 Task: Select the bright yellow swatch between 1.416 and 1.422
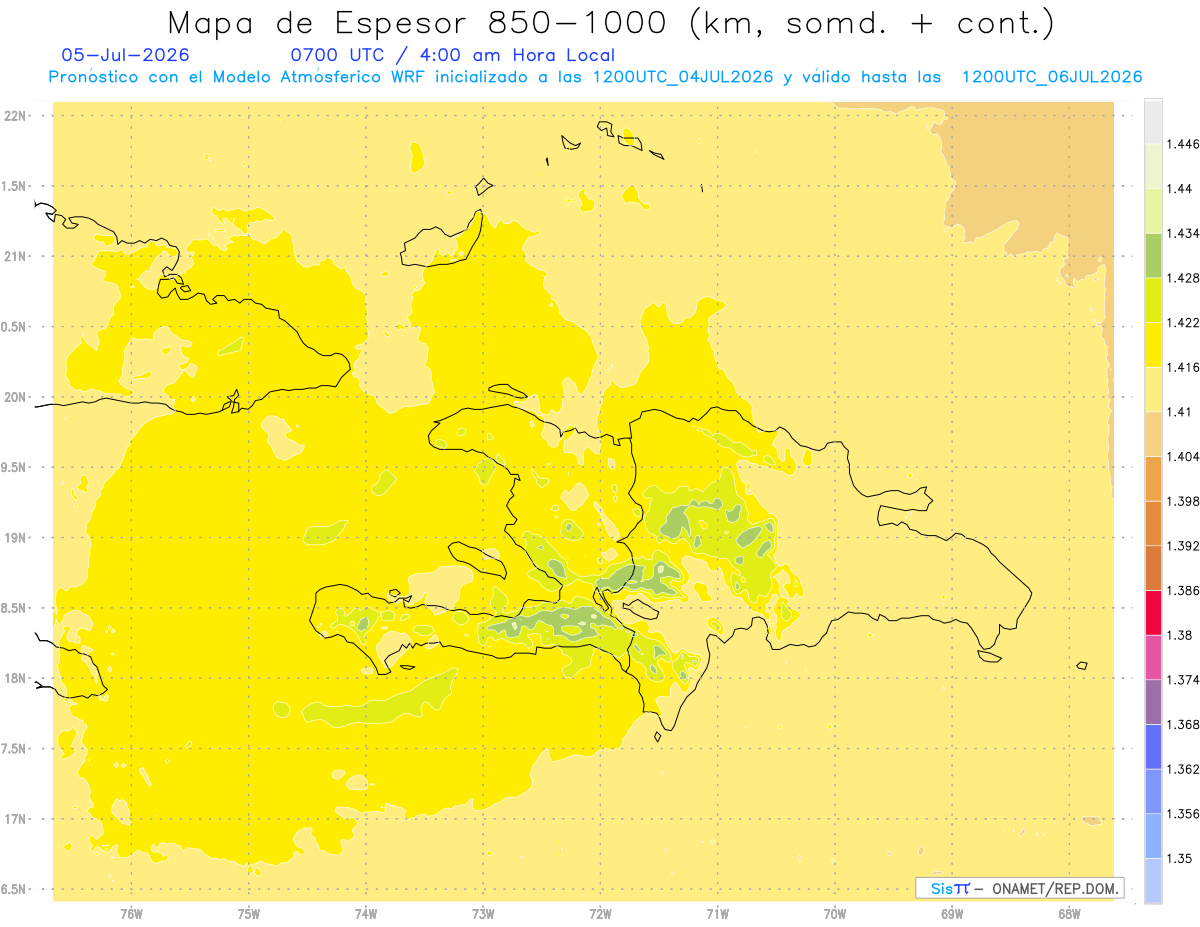point(1153,345)
